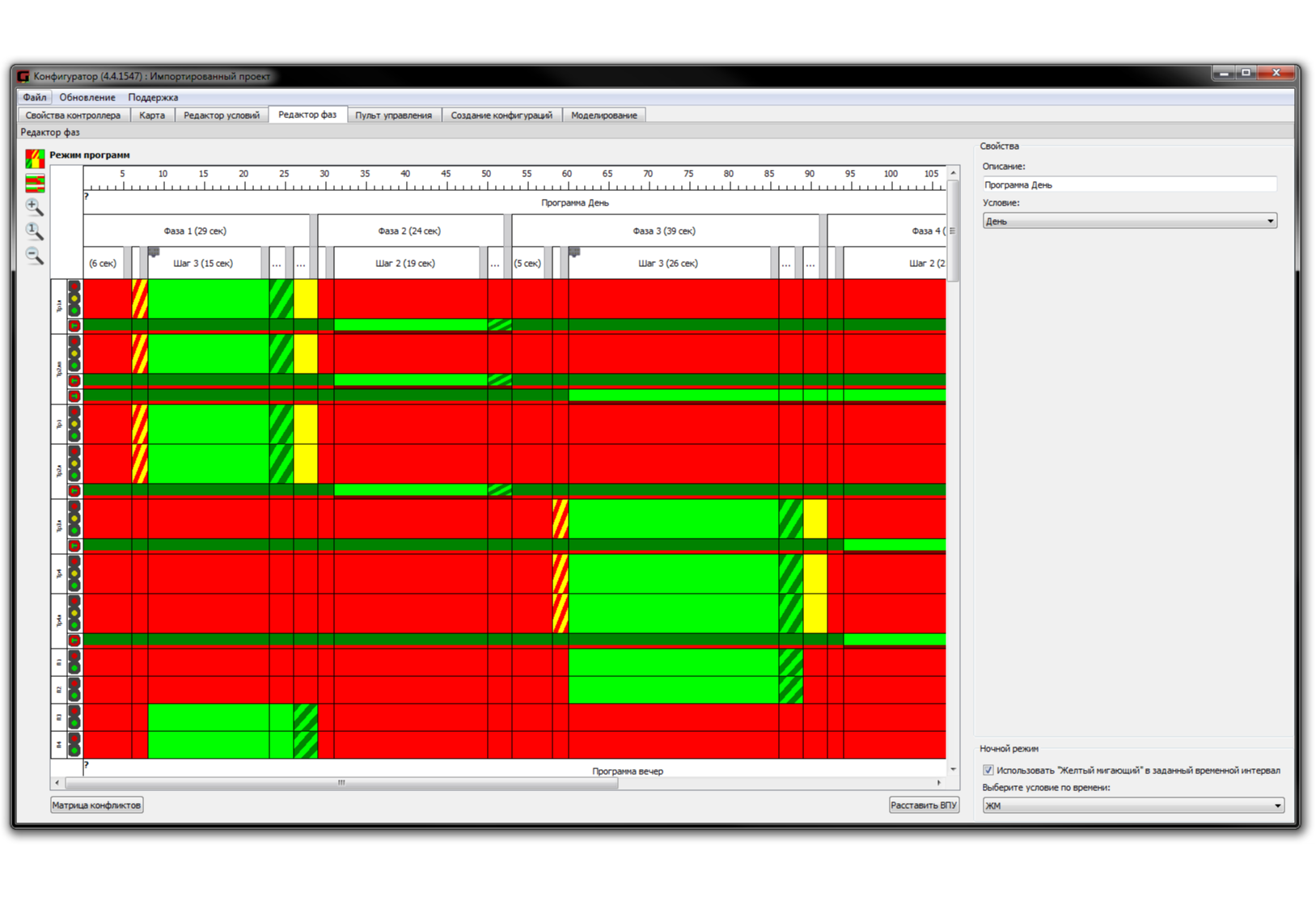Image resolution: width=1316 pixels, height=901 pixels.
Task: Reset zoom with the 1:1 magnifier
Action: pos(34,231)
